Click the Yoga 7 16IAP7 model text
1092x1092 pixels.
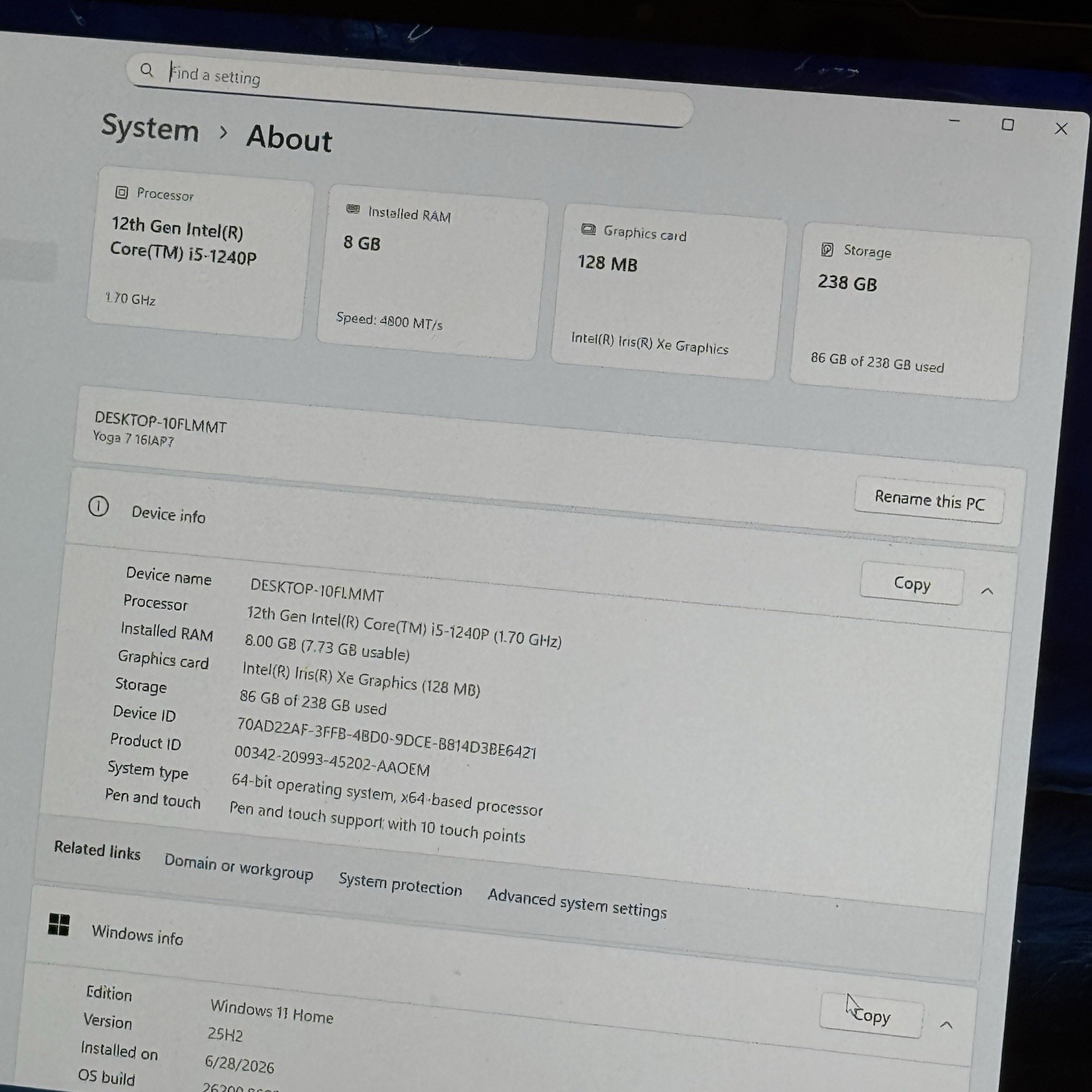point(134,438)
